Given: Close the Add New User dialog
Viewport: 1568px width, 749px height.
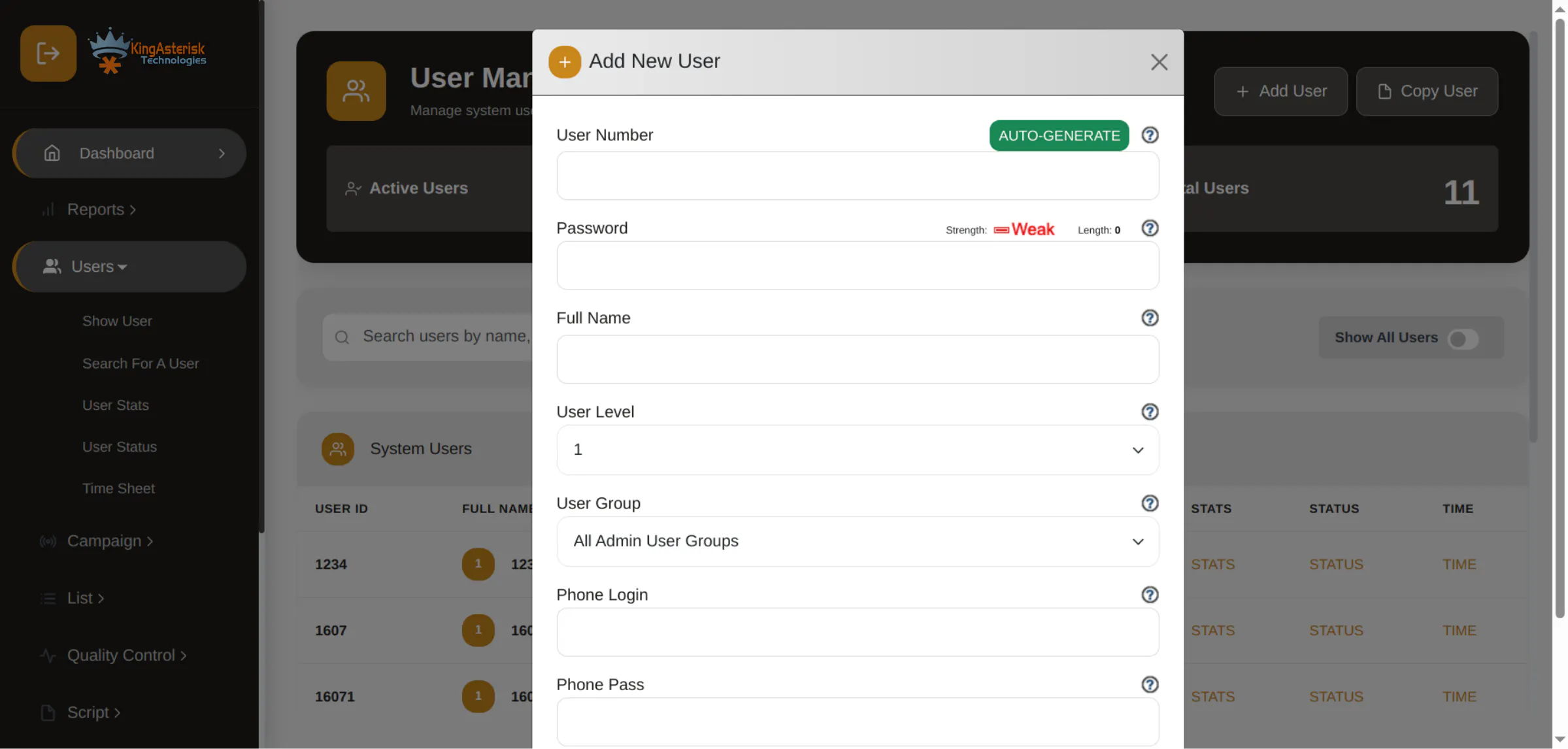Looking at the screenshot, I should coord(1159,62).
